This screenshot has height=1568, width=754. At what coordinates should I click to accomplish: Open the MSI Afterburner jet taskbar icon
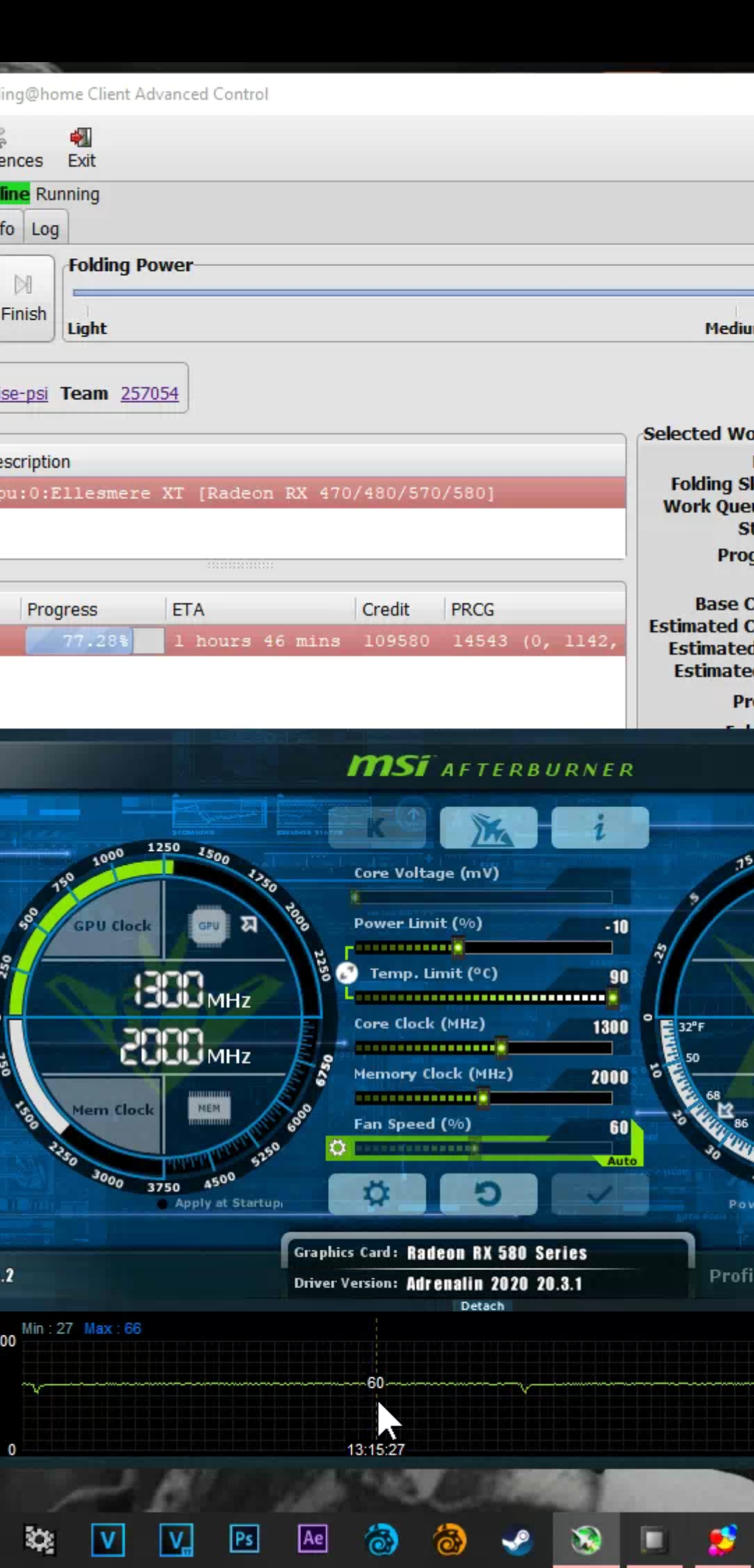(x=586, y=1539)
